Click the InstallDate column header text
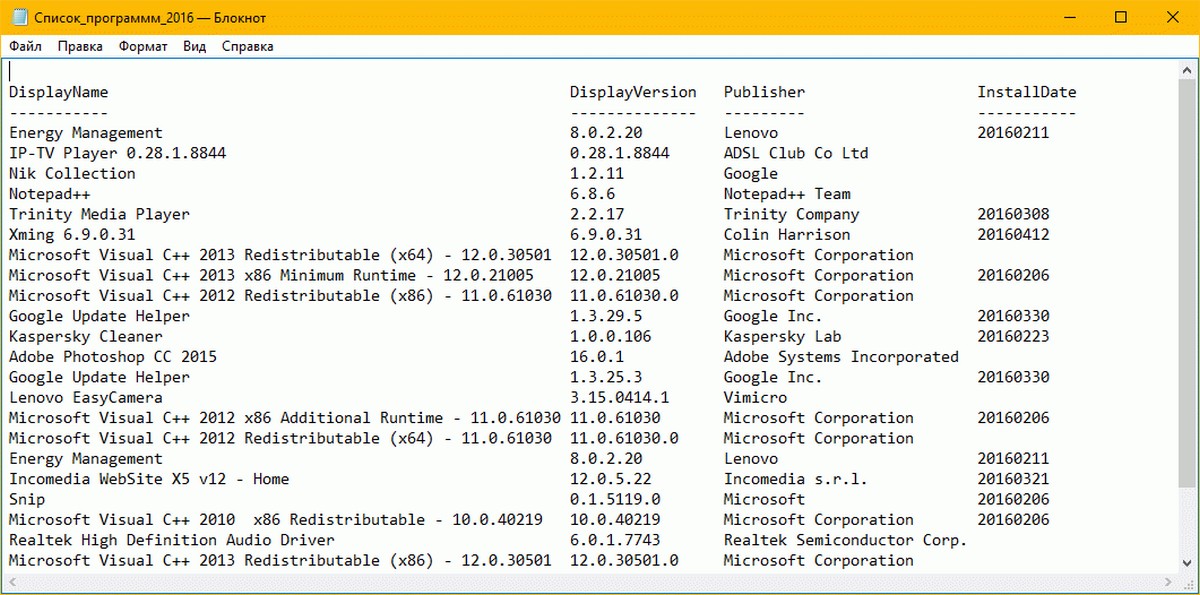The width and height of the screenshot is (1200, 595). coord(1027,92)
